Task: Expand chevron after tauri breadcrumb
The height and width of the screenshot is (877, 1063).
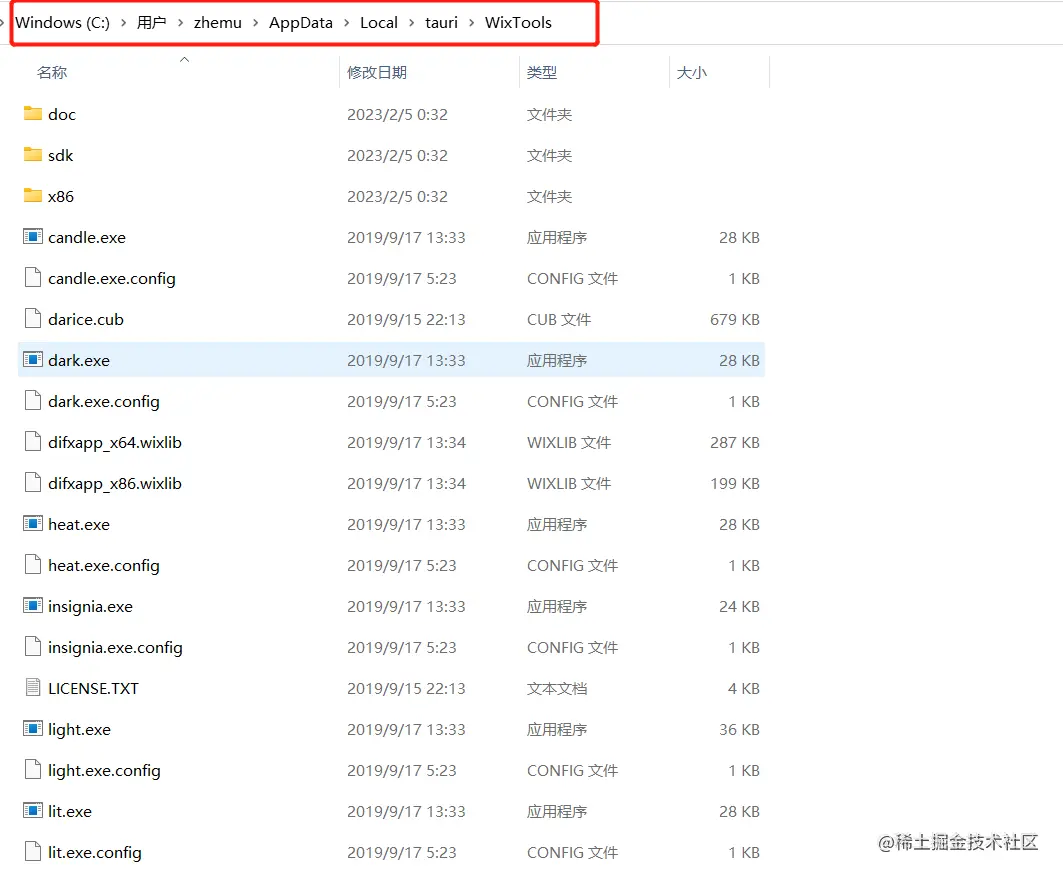Action: (471, 22)
